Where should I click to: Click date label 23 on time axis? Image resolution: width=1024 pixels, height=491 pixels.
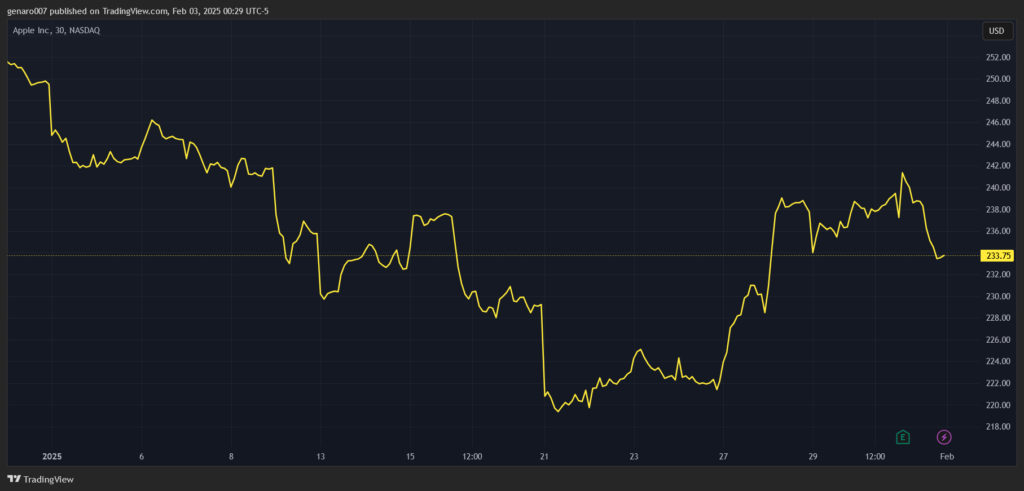point(634,456)
